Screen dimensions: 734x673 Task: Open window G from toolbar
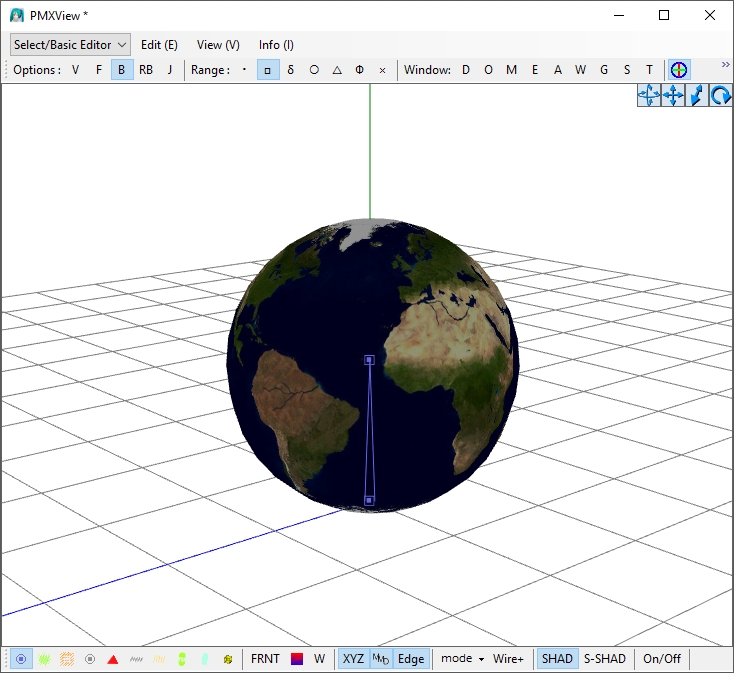604,70
